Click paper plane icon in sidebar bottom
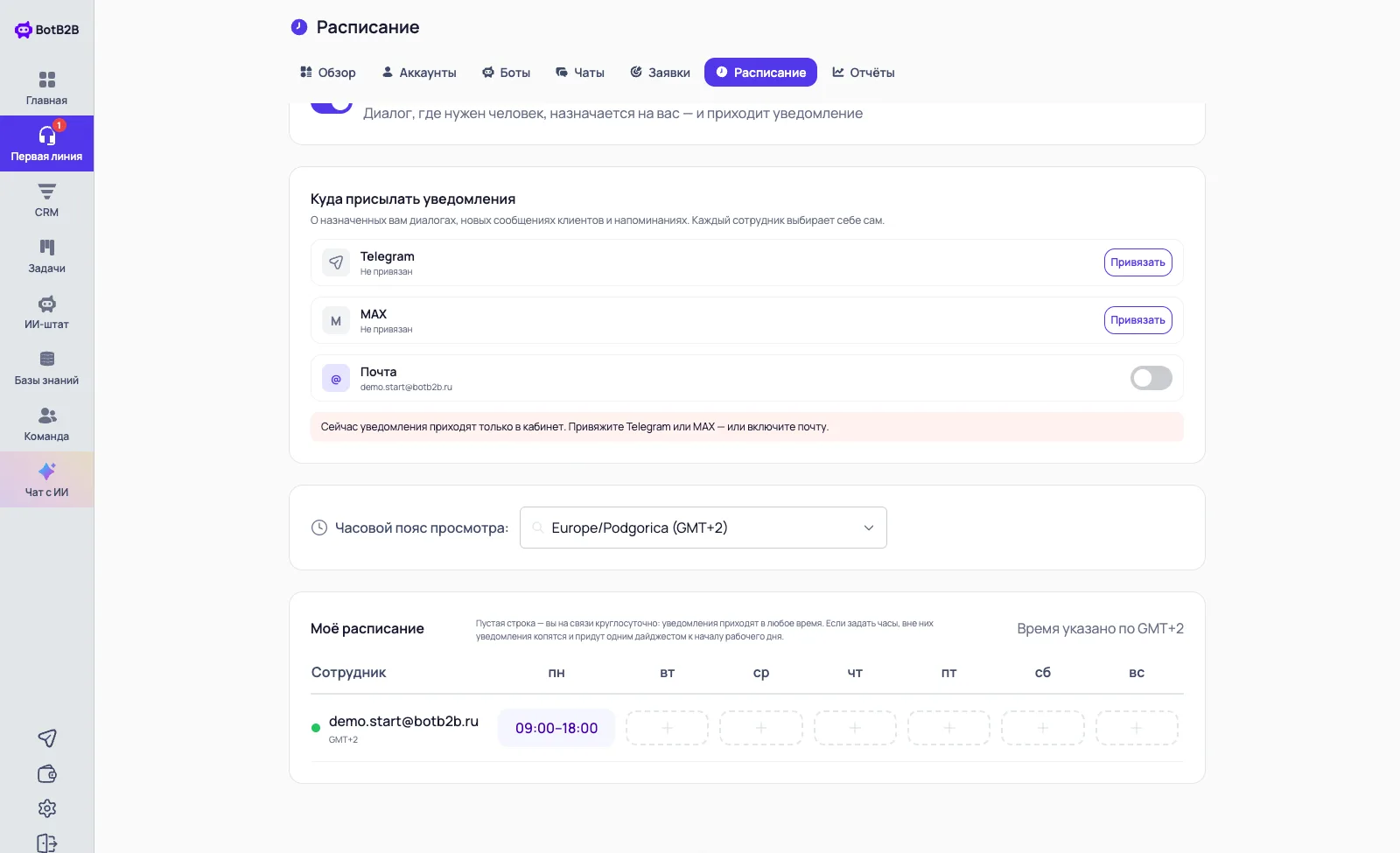The image size is (1400, 853). click(x=47, y=738)
